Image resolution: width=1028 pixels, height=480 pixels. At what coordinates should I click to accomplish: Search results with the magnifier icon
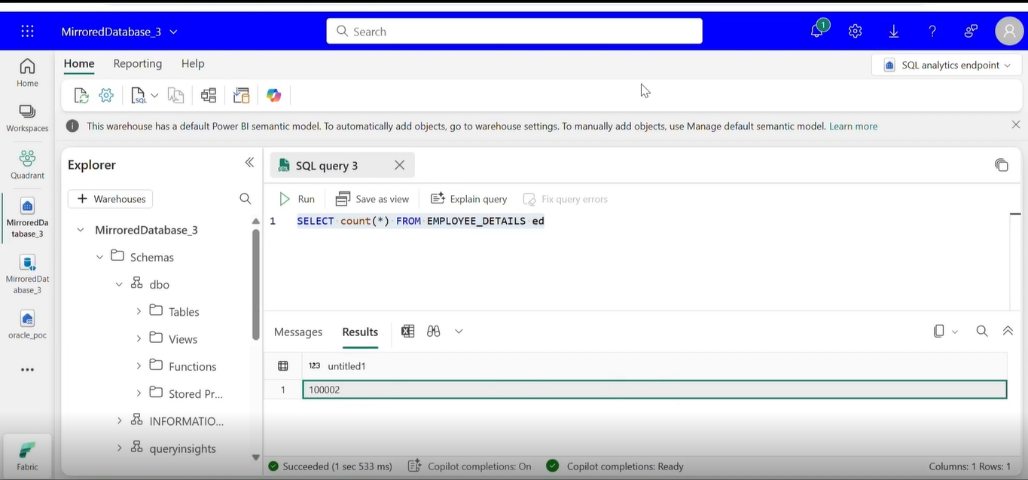pyautogui.click(x=981, y=331)
